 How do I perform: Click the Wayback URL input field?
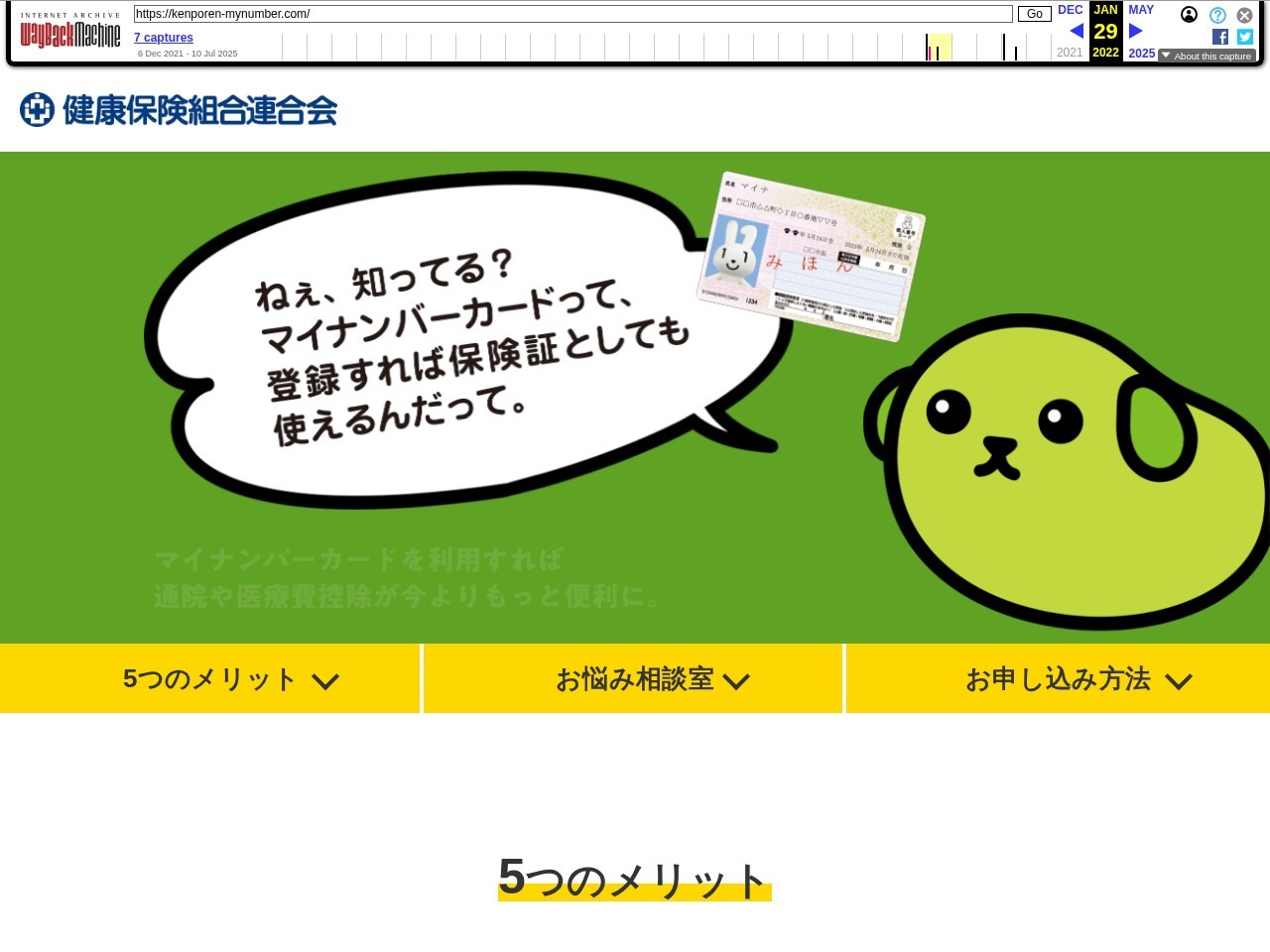point(572,14)
